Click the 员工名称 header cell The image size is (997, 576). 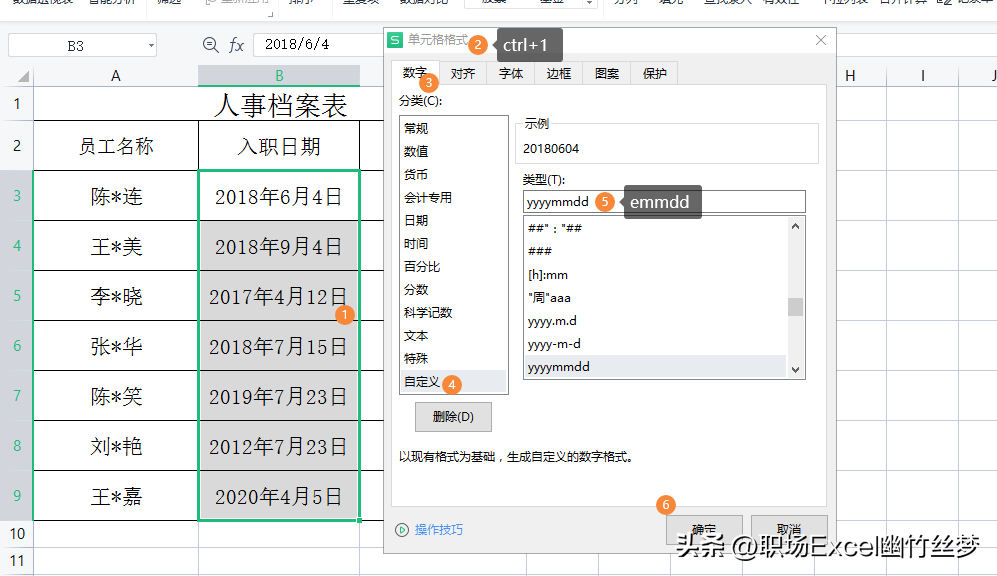[x=116, y=146]
